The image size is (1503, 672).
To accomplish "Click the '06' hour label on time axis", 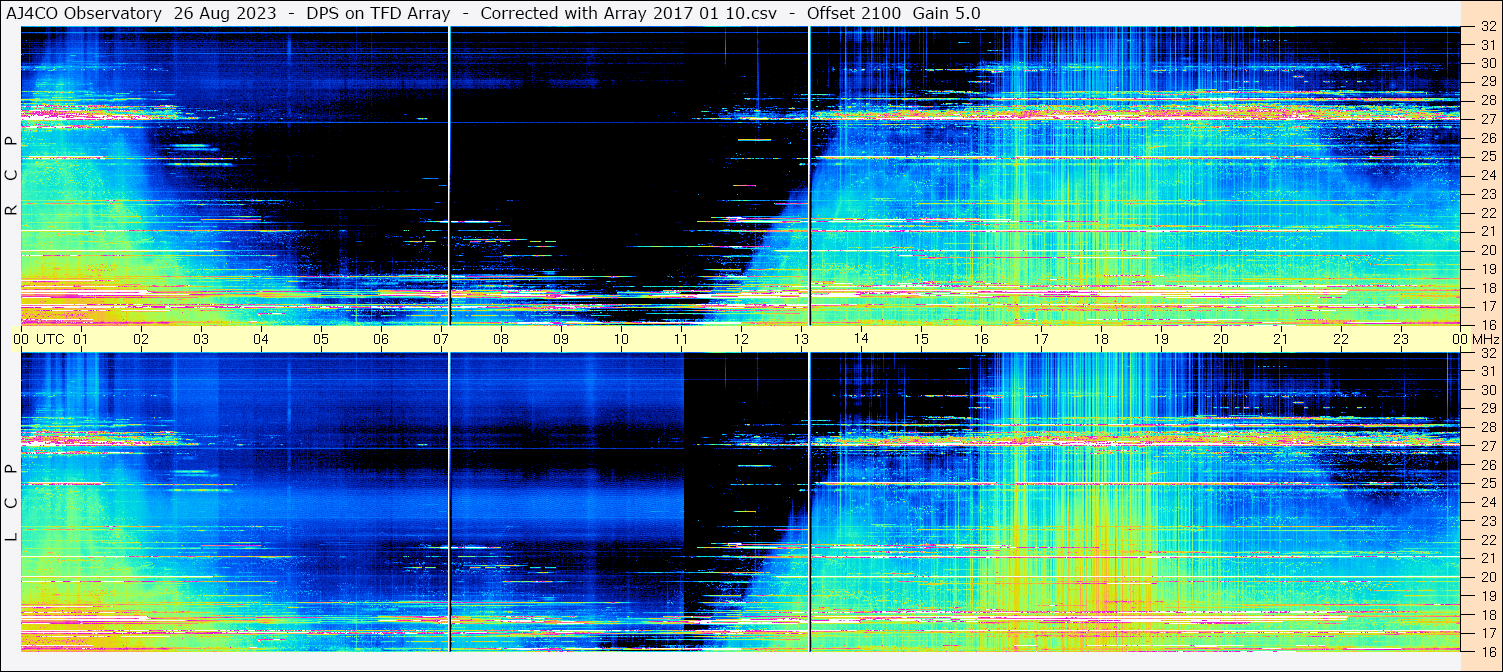I will tap(381, 339).
